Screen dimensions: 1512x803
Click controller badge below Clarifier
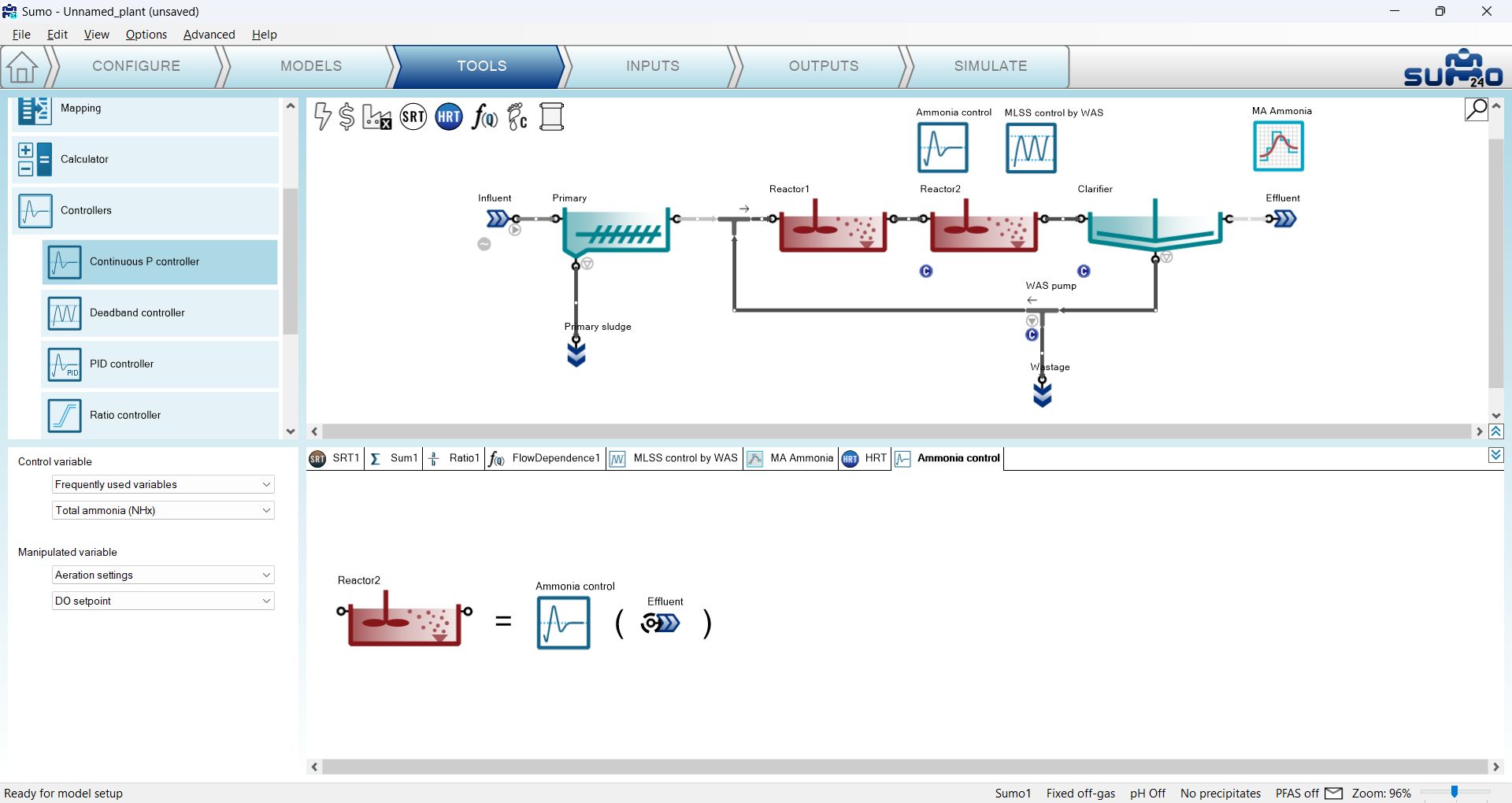click(1084, 271)
